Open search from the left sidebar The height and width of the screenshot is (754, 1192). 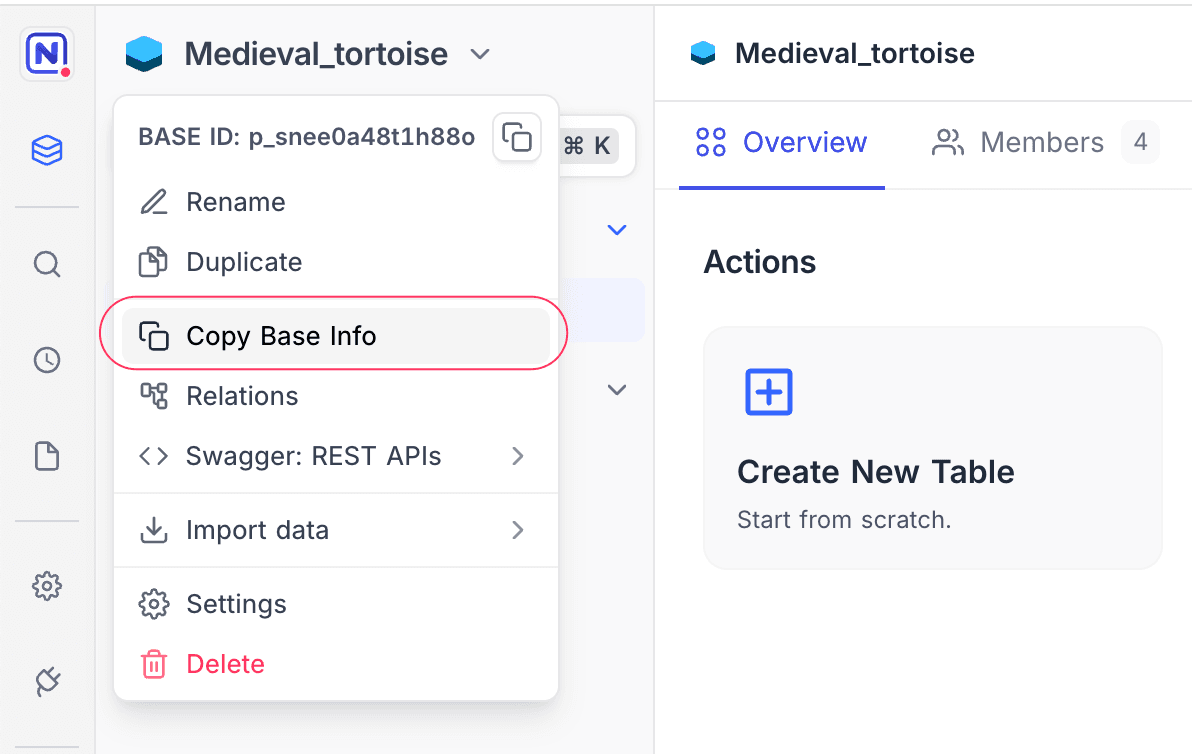(47, 264)
